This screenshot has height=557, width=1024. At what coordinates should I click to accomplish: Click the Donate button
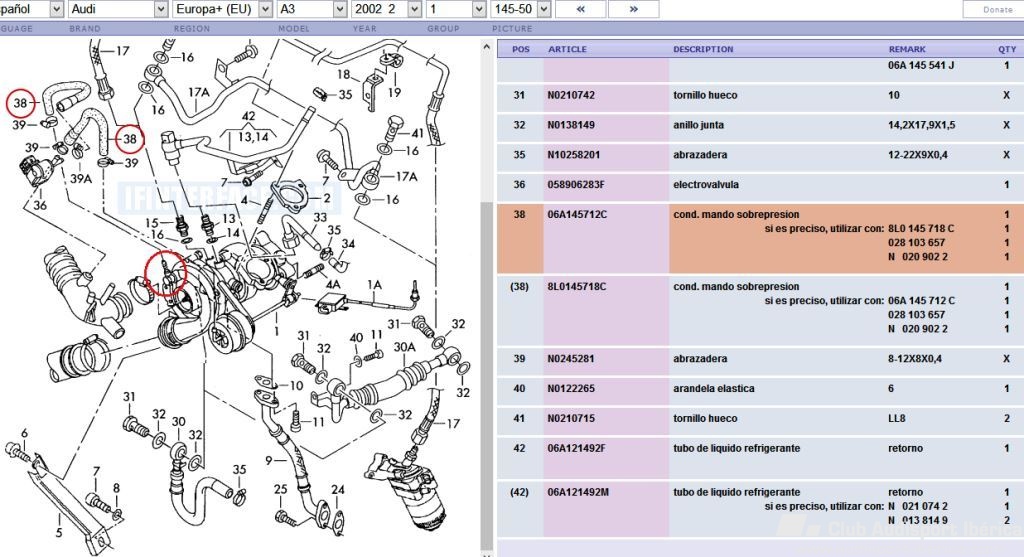[997, 9]
